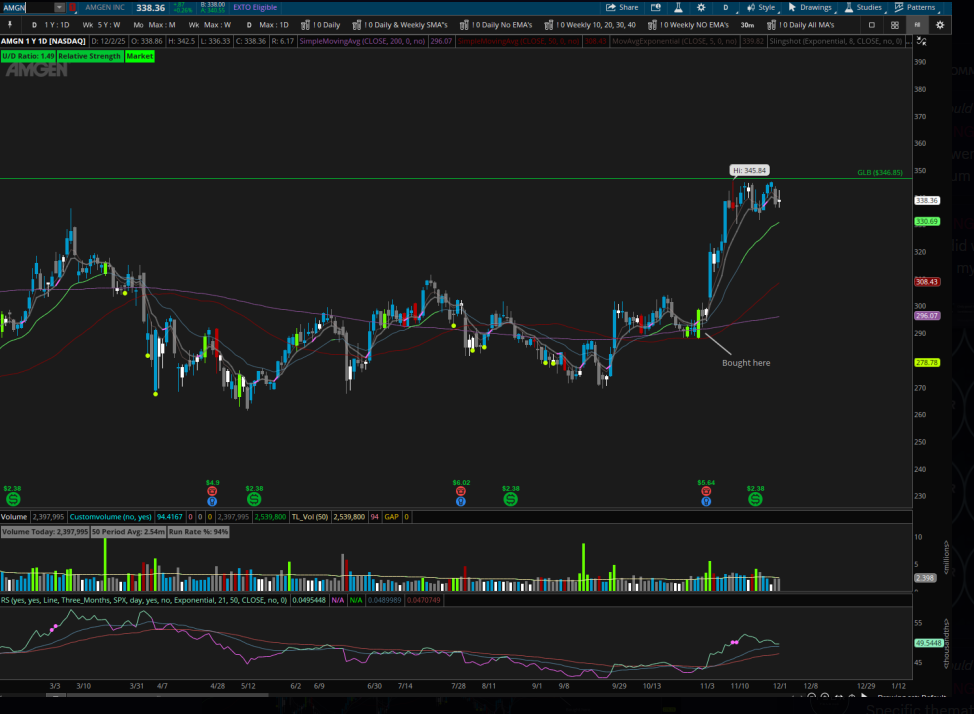Open the Style dropdown menu
Viewport: 974px width, 714px height.
tap(762, 7)
